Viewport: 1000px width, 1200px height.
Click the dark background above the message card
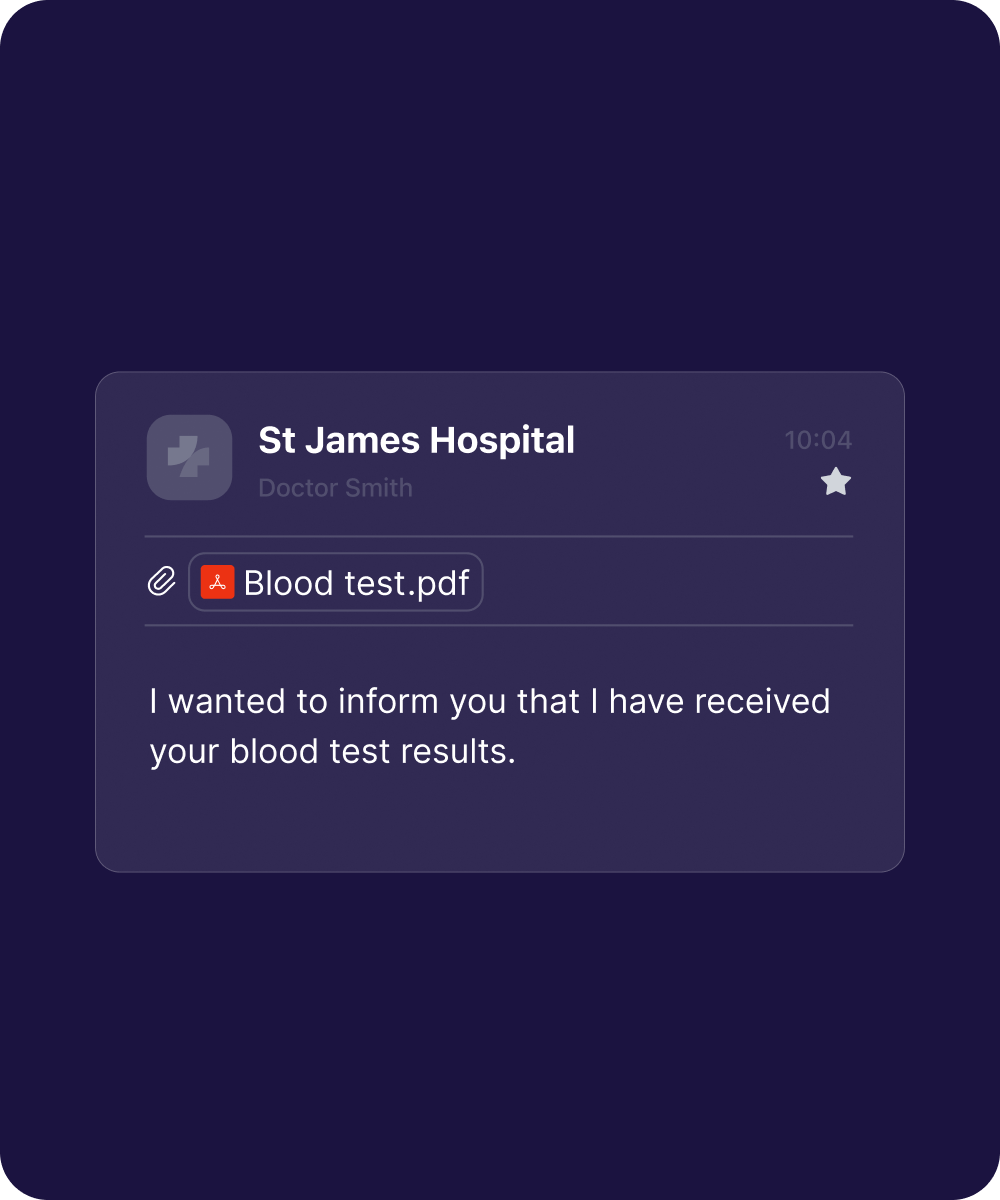(500, 200)
